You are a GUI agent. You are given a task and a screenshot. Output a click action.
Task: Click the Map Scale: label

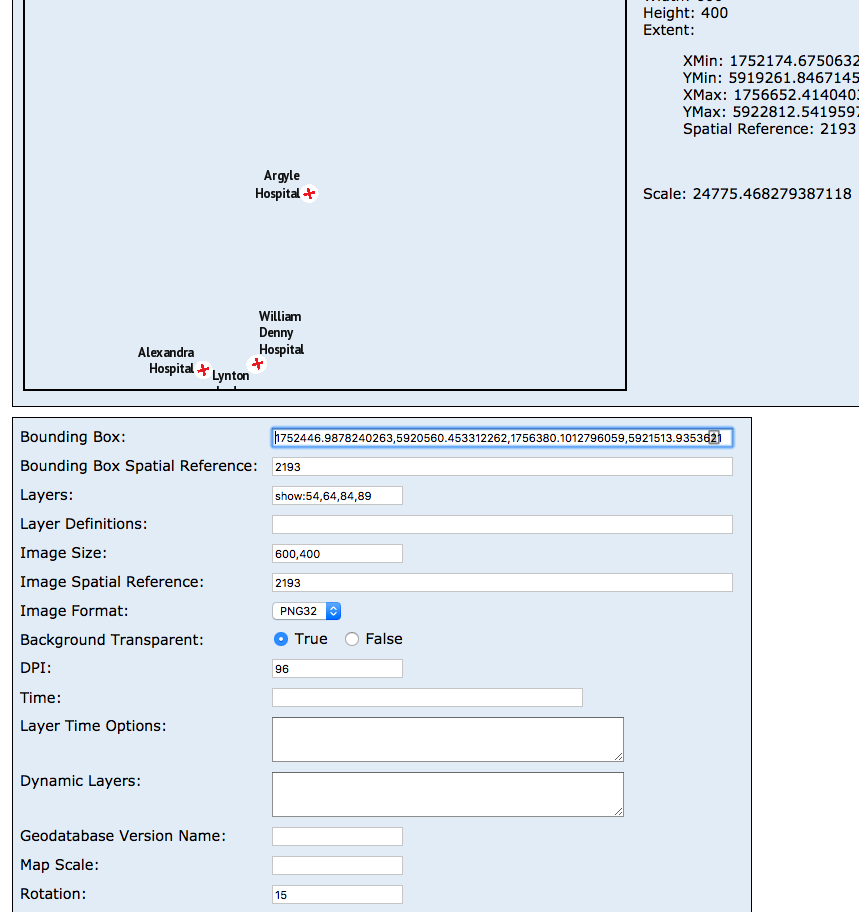click(x=59, y=865)
